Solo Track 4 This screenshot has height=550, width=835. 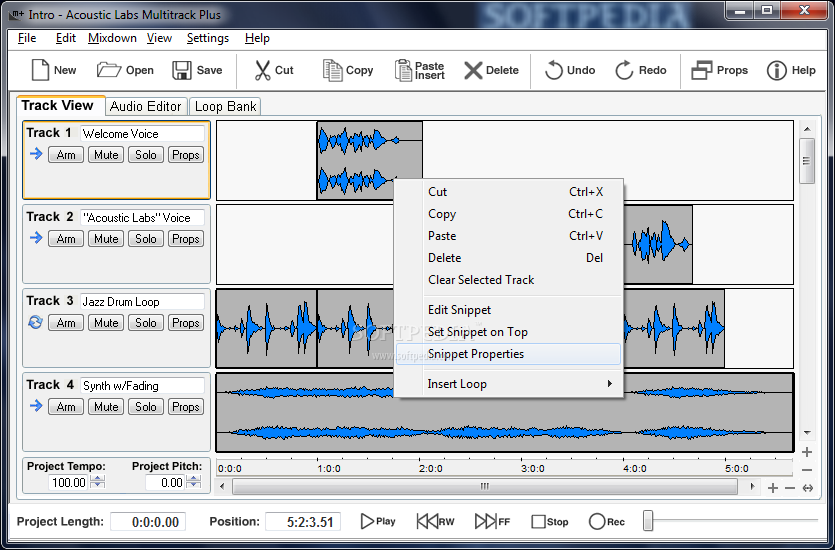(146, 407)
